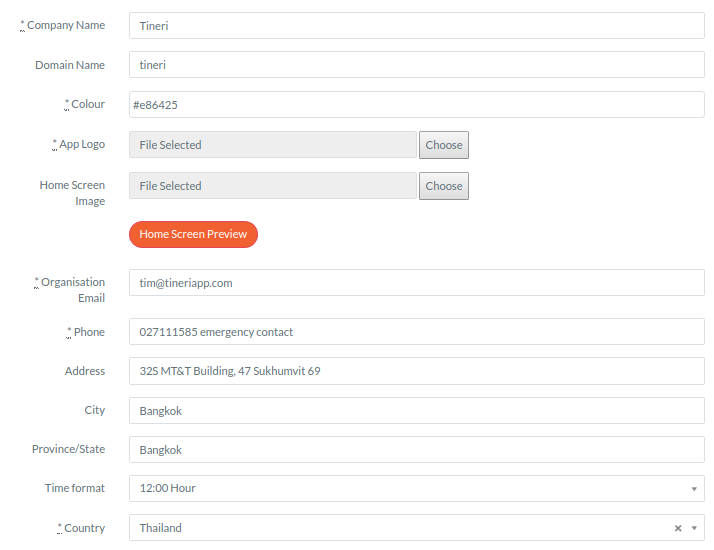The width and height of the screenshot is (714, 550).
Task: Click the Time format label
Action: coord(75,488)
